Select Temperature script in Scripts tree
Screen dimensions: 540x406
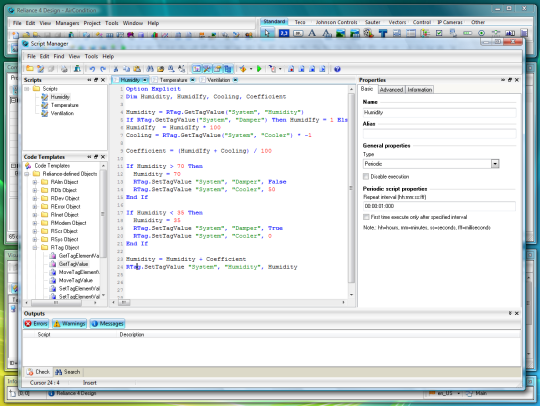64,105
